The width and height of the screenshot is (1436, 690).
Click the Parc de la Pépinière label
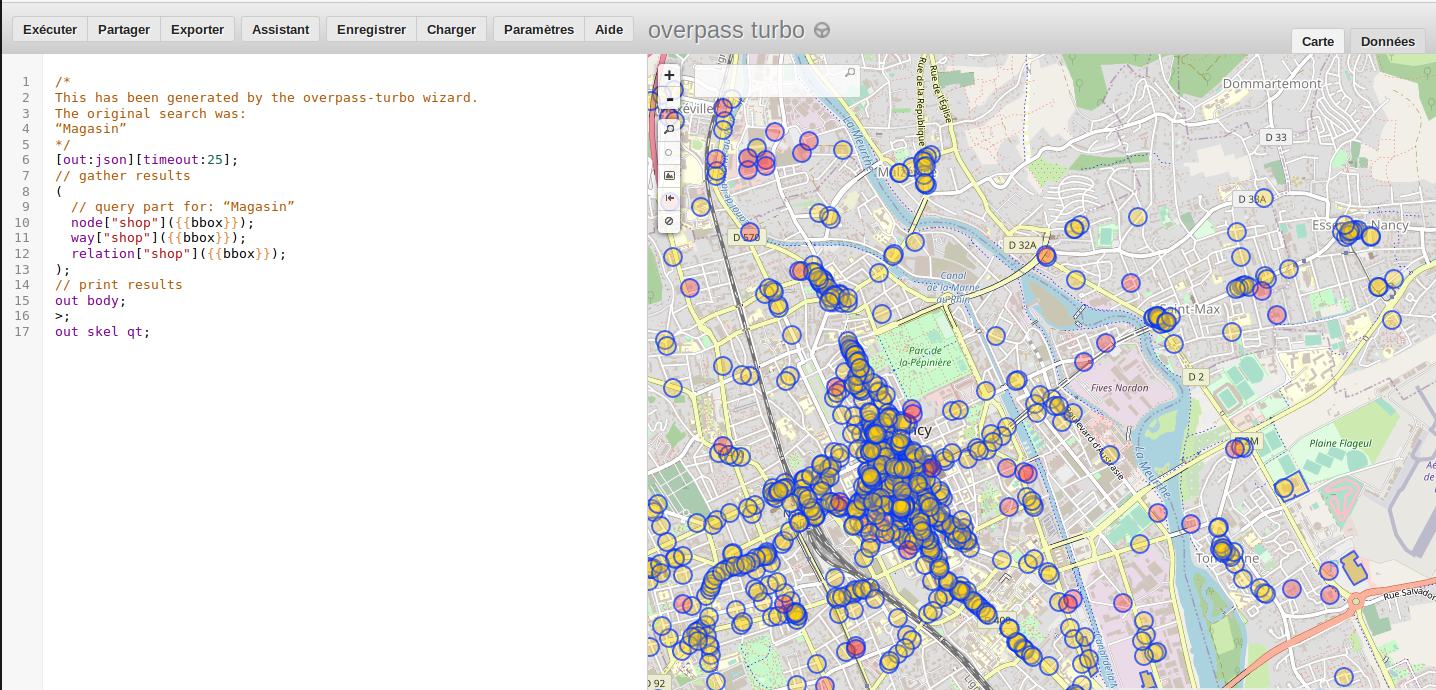926,357
